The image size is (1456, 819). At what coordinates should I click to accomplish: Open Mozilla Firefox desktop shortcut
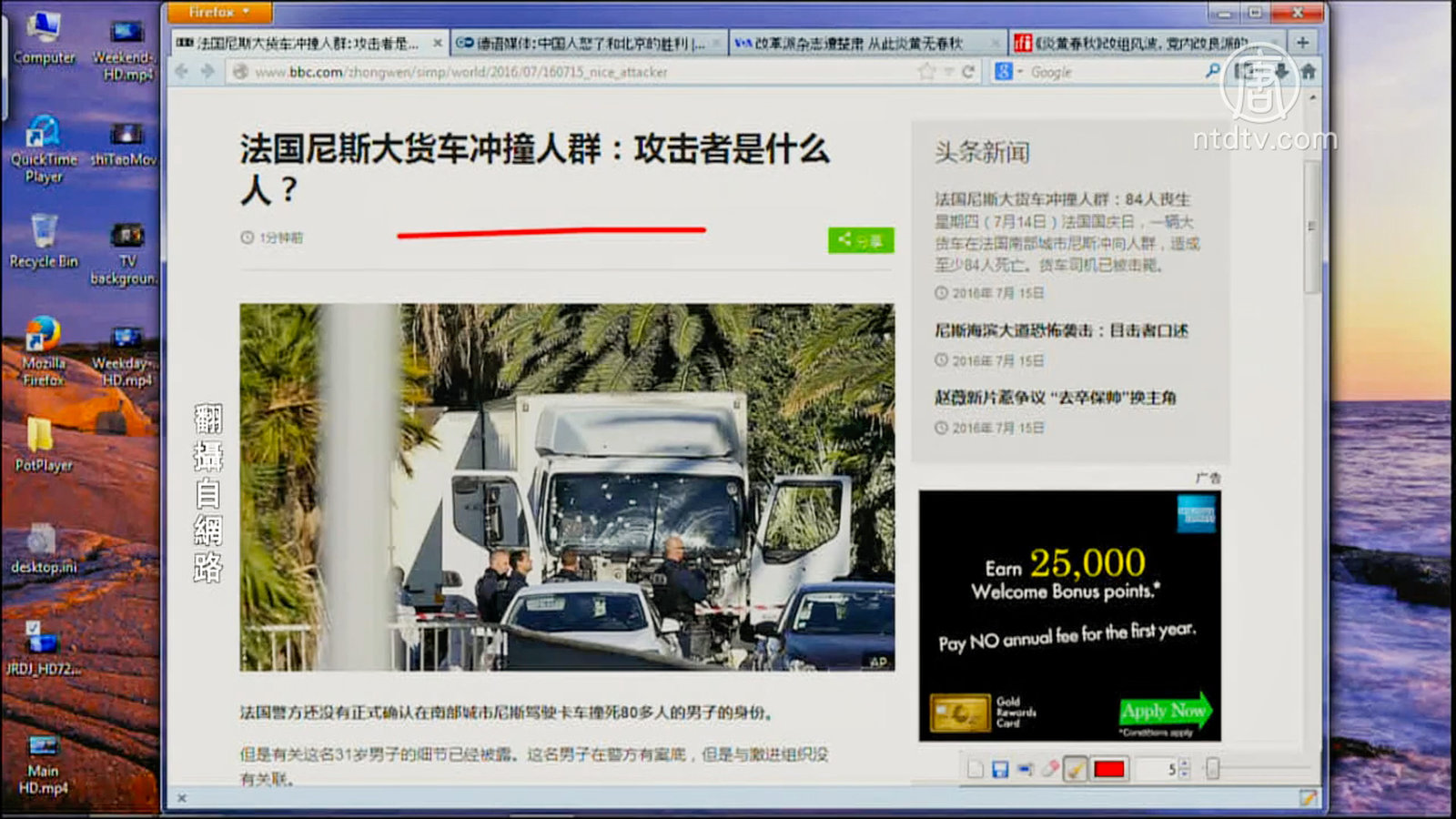(x=43, y=351)
